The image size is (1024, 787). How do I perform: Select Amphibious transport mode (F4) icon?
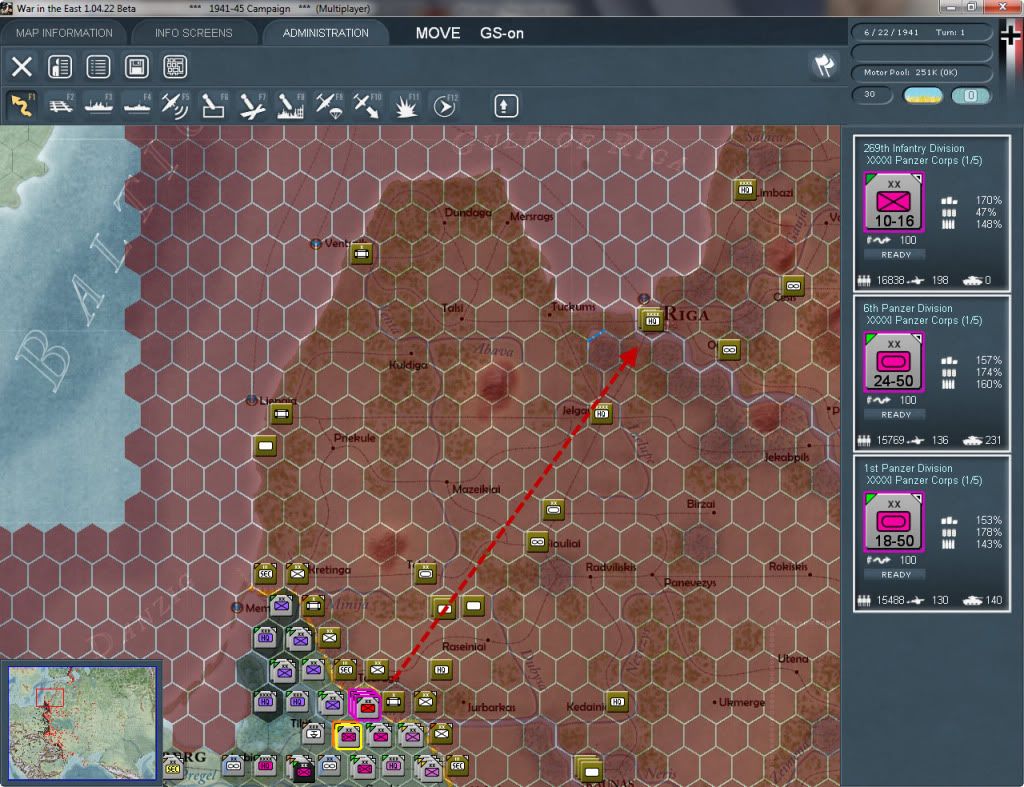click(137, 106)
